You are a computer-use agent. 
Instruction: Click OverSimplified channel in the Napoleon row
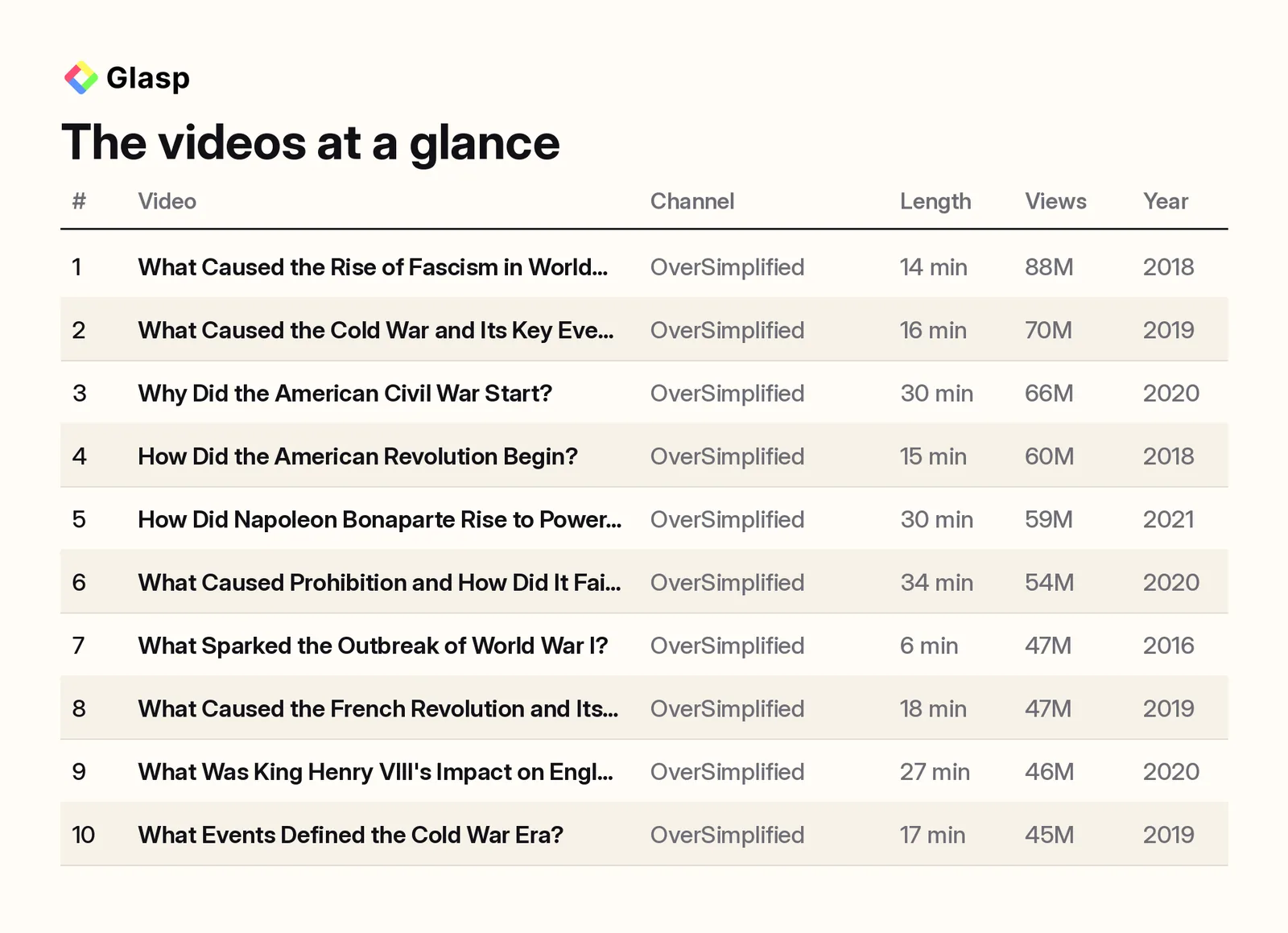click(x=728, y=519)
